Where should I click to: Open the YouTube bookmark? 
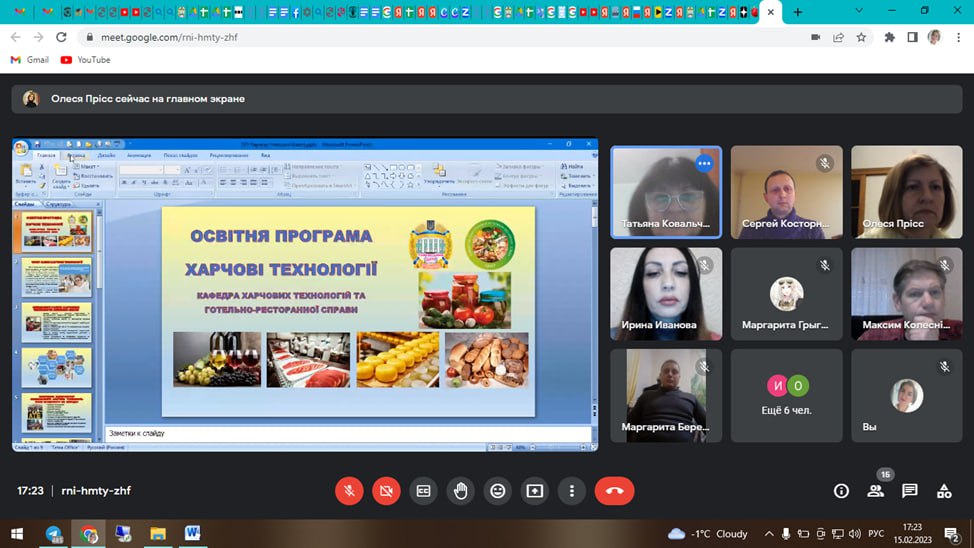(86, 60)
